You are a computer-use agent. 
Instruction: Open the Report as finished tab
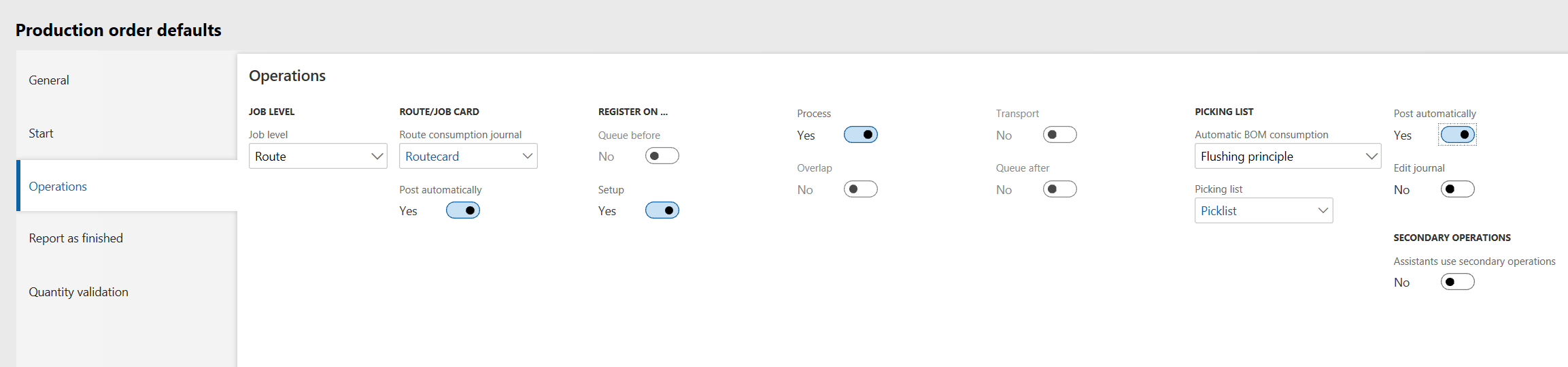(75, 238)
